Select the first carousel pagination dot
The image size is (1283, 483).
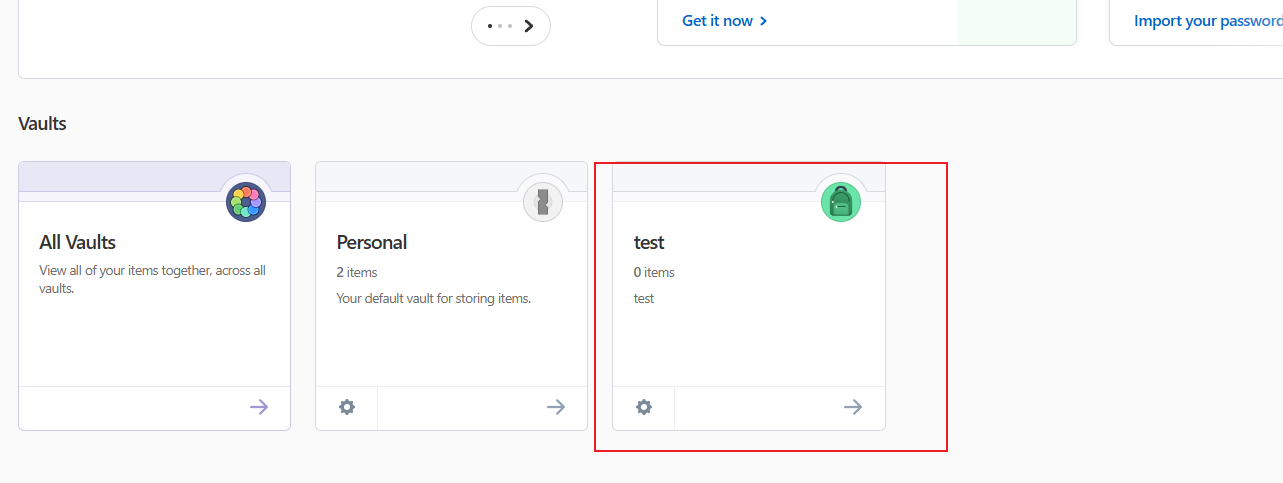pos(489,26)
